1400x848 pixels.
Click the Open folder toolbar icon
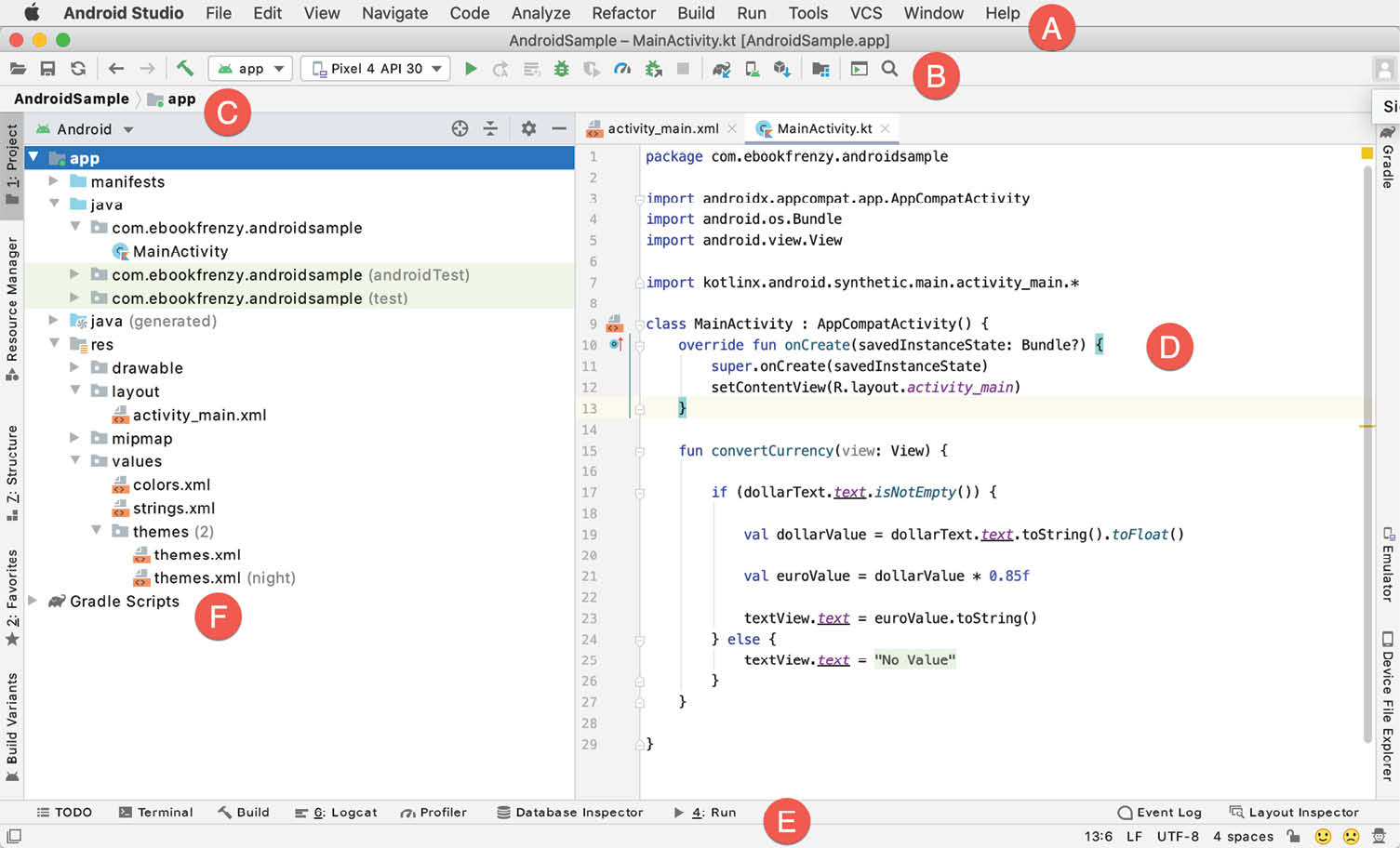[18, 69]
